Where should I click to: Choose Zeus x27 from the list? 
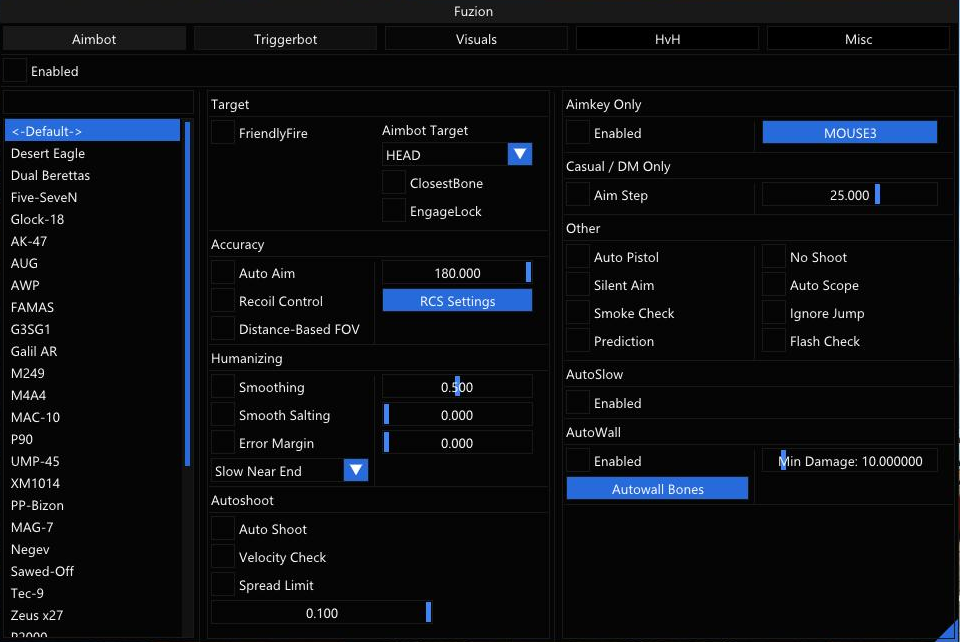(92, 615)
